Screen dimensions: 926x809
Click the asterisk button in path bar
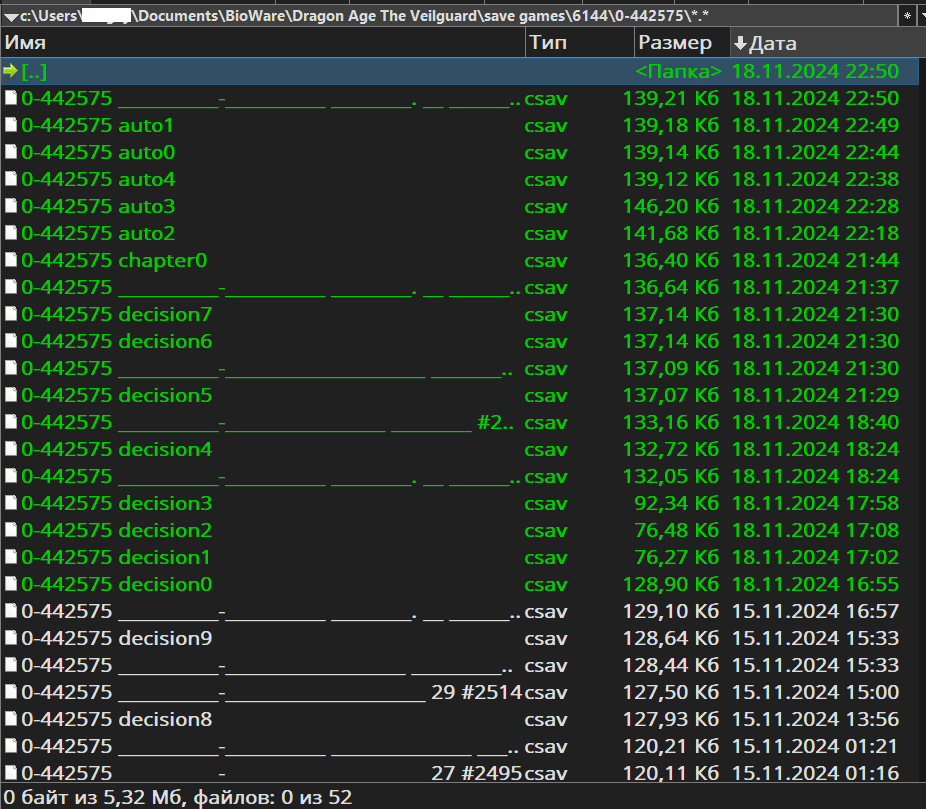coord(907,17)
